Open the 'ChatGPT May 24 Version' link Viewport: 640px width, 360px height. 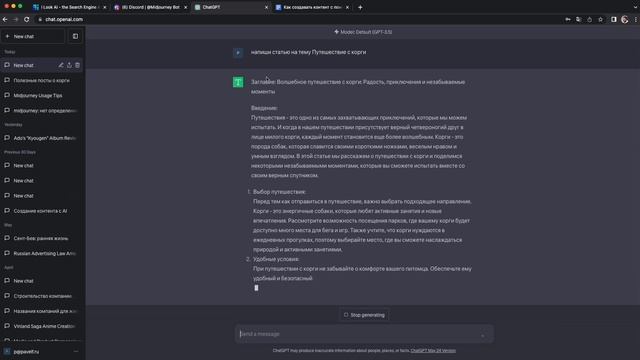[x=433, y=351]
